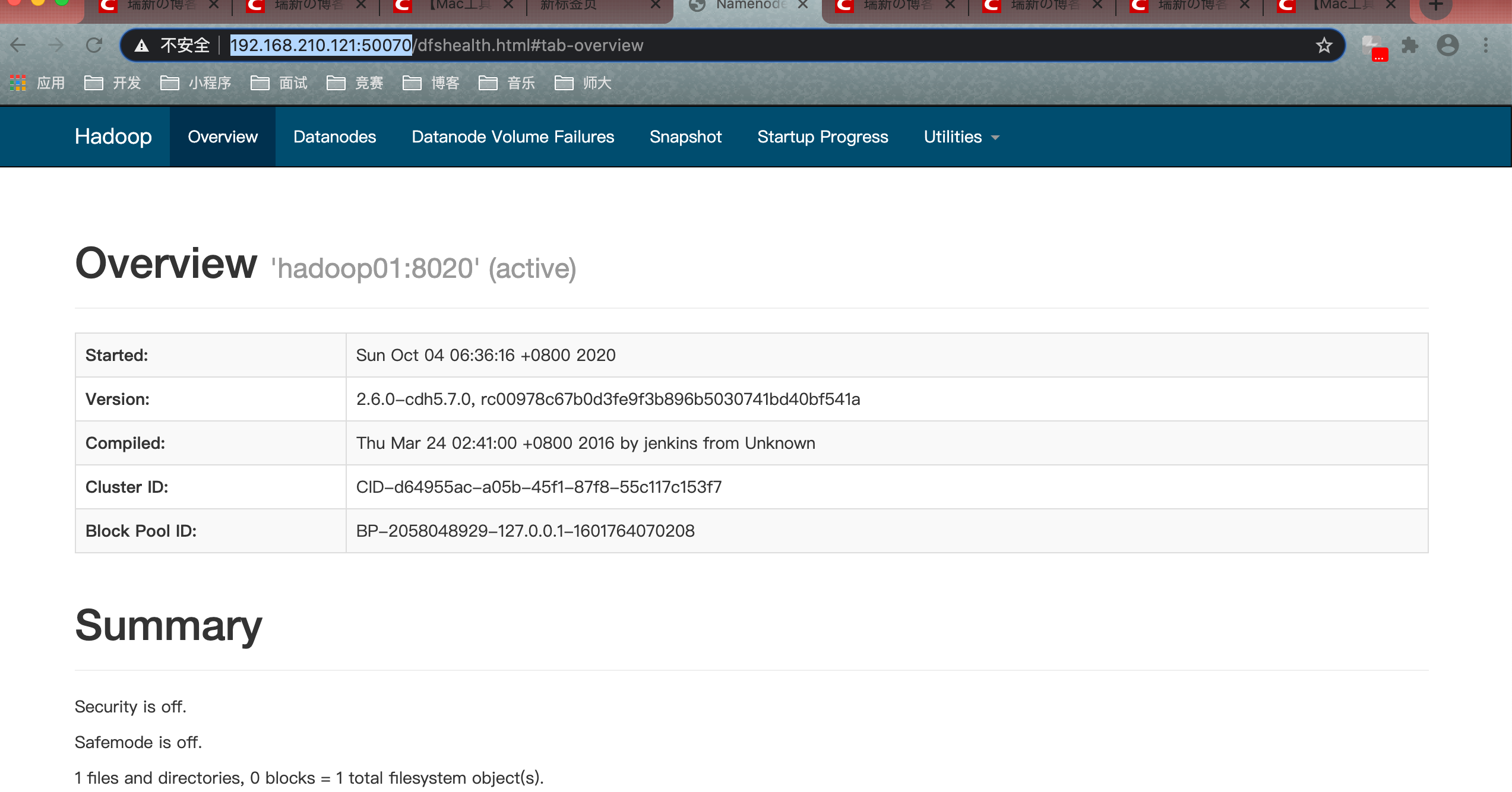Select the 2.6.0-cdh5.7.0 version value
Screen dimensions: 1512x792
(x=608, y=399)
